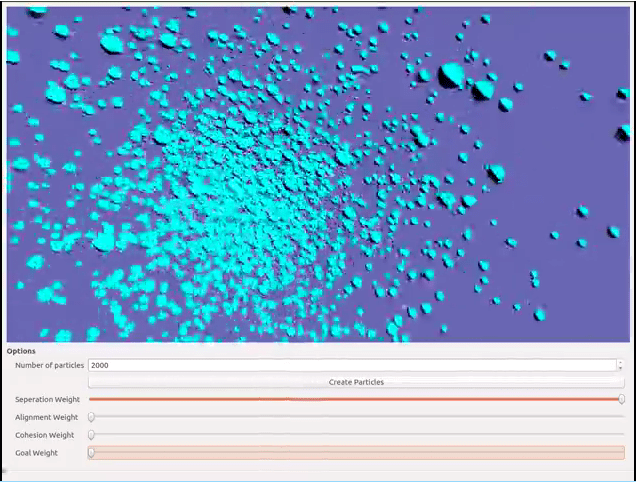Viewport: 636px width, 482px height.
Task: Click the Alignment Weight slider handle
Action: [91, 417]
